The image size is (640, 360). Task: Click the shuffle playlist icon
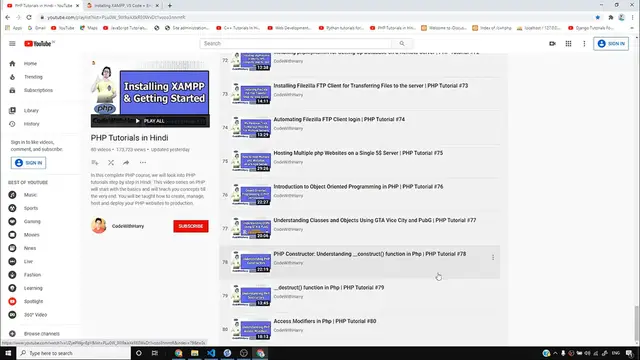[111, 163]
